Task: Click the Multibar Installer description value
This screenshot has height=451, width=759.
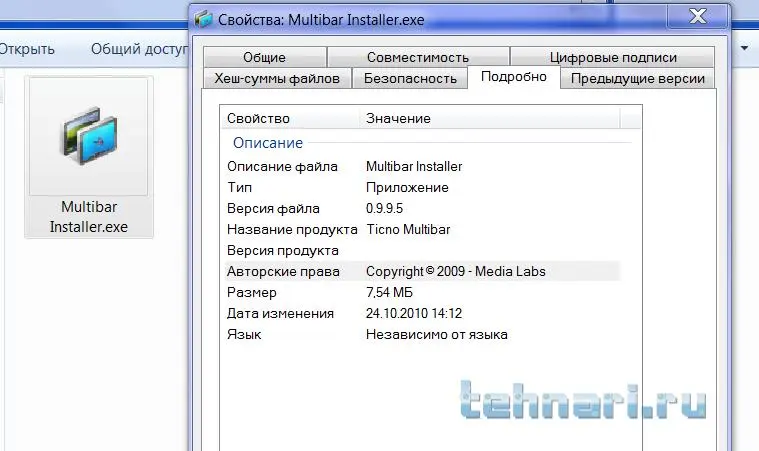Action: 414,166
